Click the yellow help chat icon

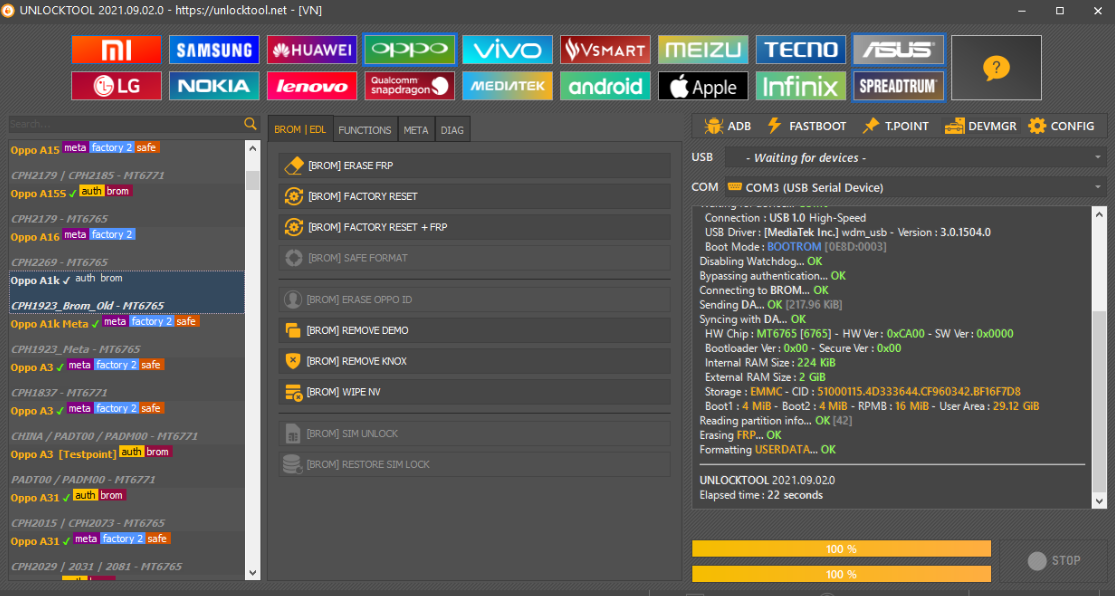pos(995,68)
